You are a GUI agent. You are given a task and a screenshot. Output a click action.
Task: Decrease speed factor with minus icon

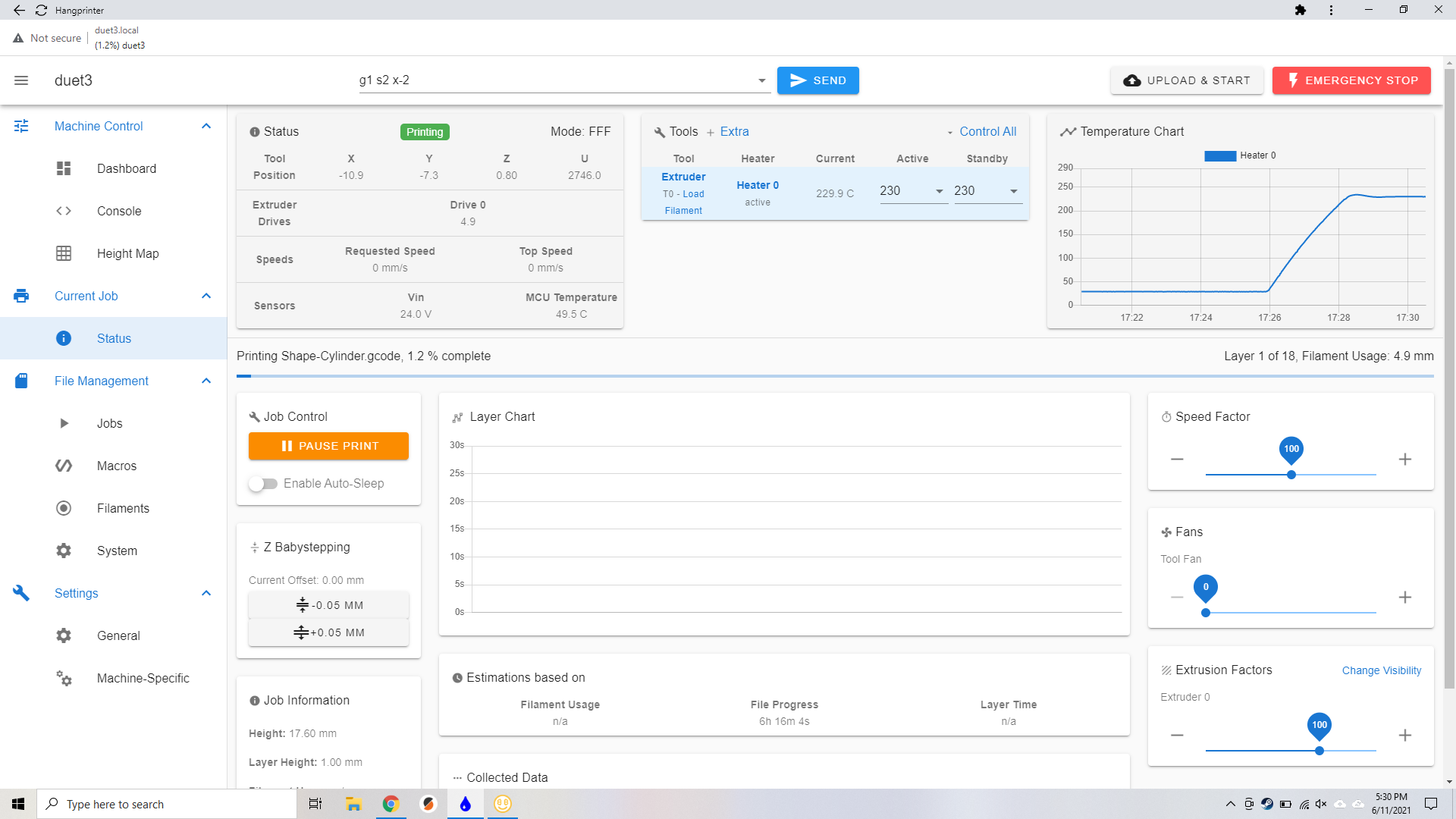point(1177,460)
